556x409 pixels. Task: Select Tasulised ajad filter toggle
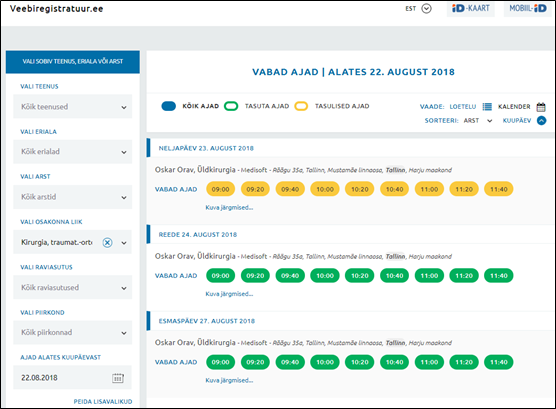point(301,106)
